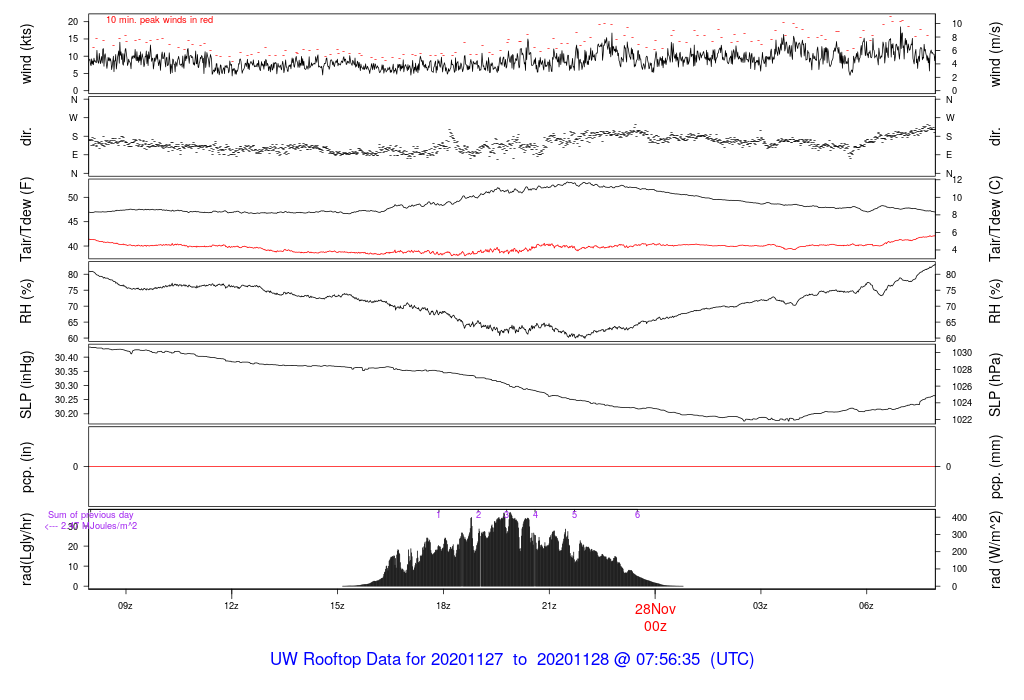Click the "21z" time tick label

[549, 605]
